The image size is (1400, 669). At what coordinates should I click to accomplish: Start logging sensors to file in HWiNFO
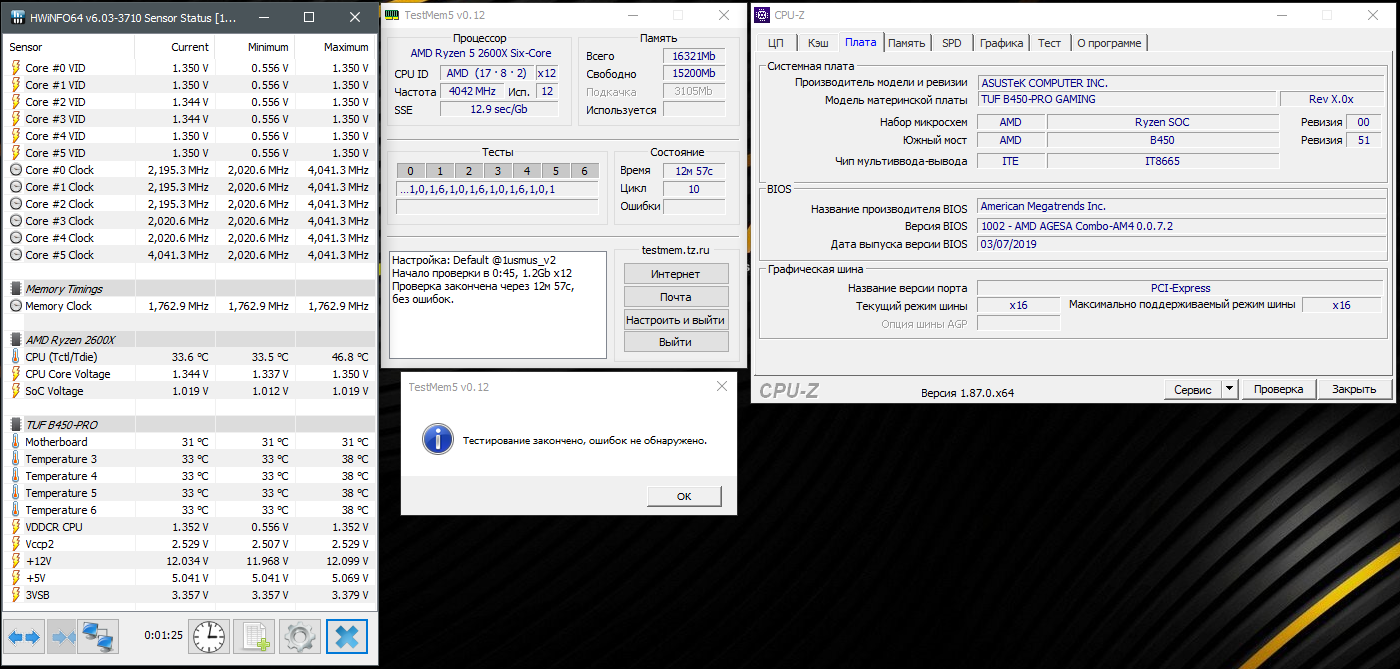pyautogui.click(x=254, y=636)
